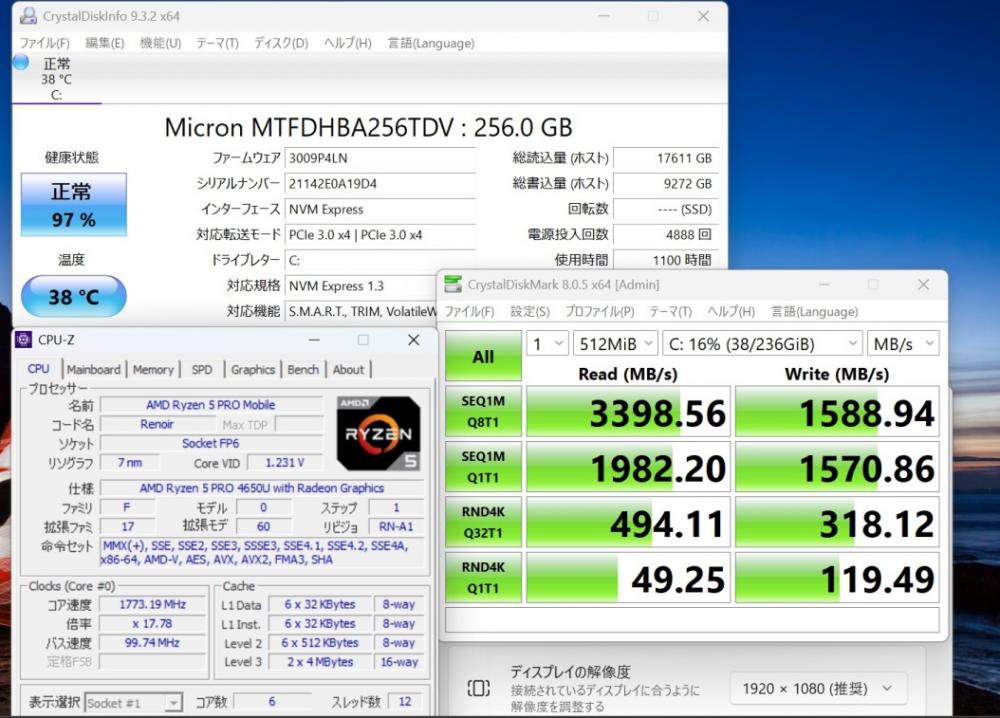Switch to the CPU tab in CPU-Z
The image size is (1000, 718).
coord(38,369)
